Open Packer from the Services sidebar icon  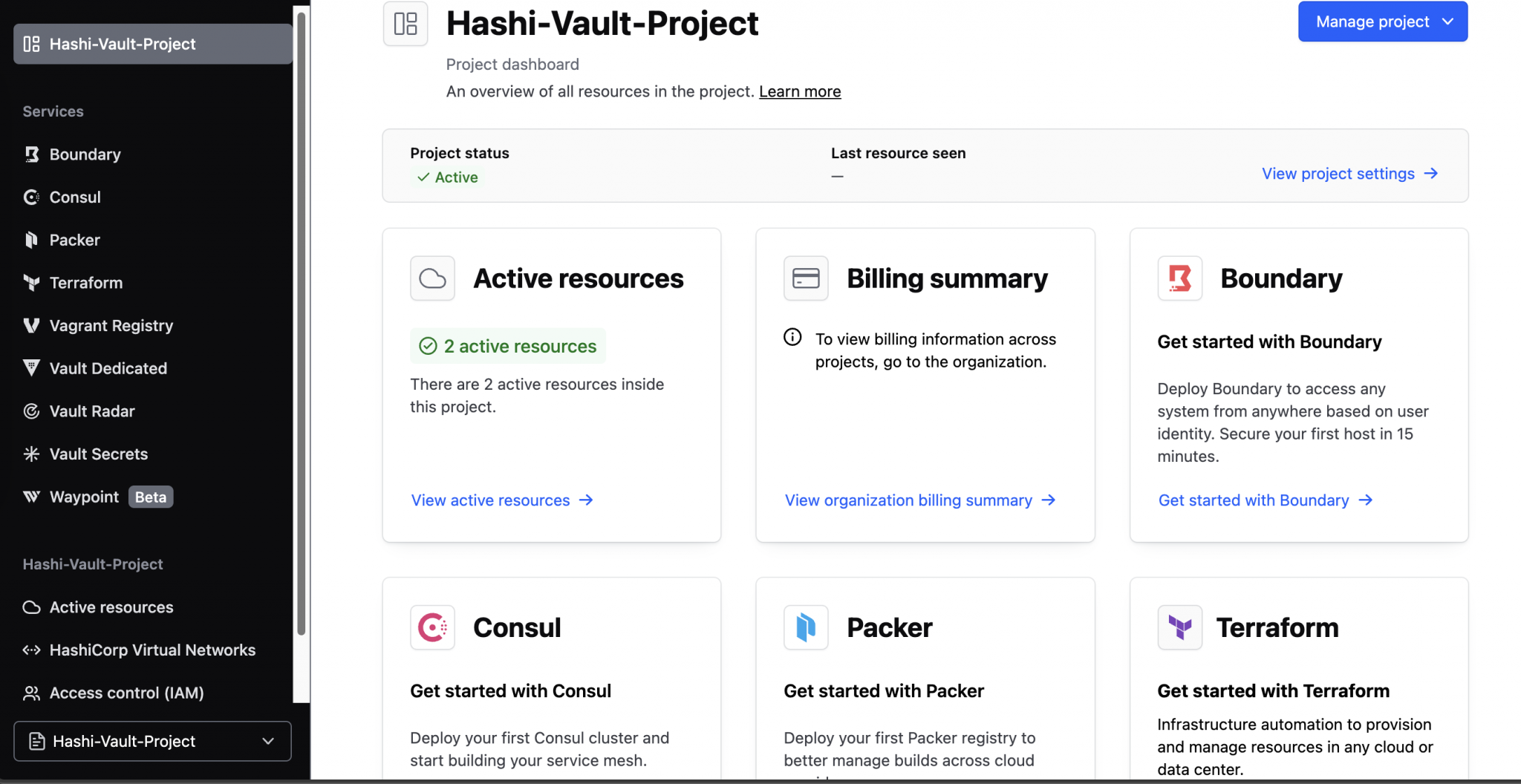pos(31,240)
